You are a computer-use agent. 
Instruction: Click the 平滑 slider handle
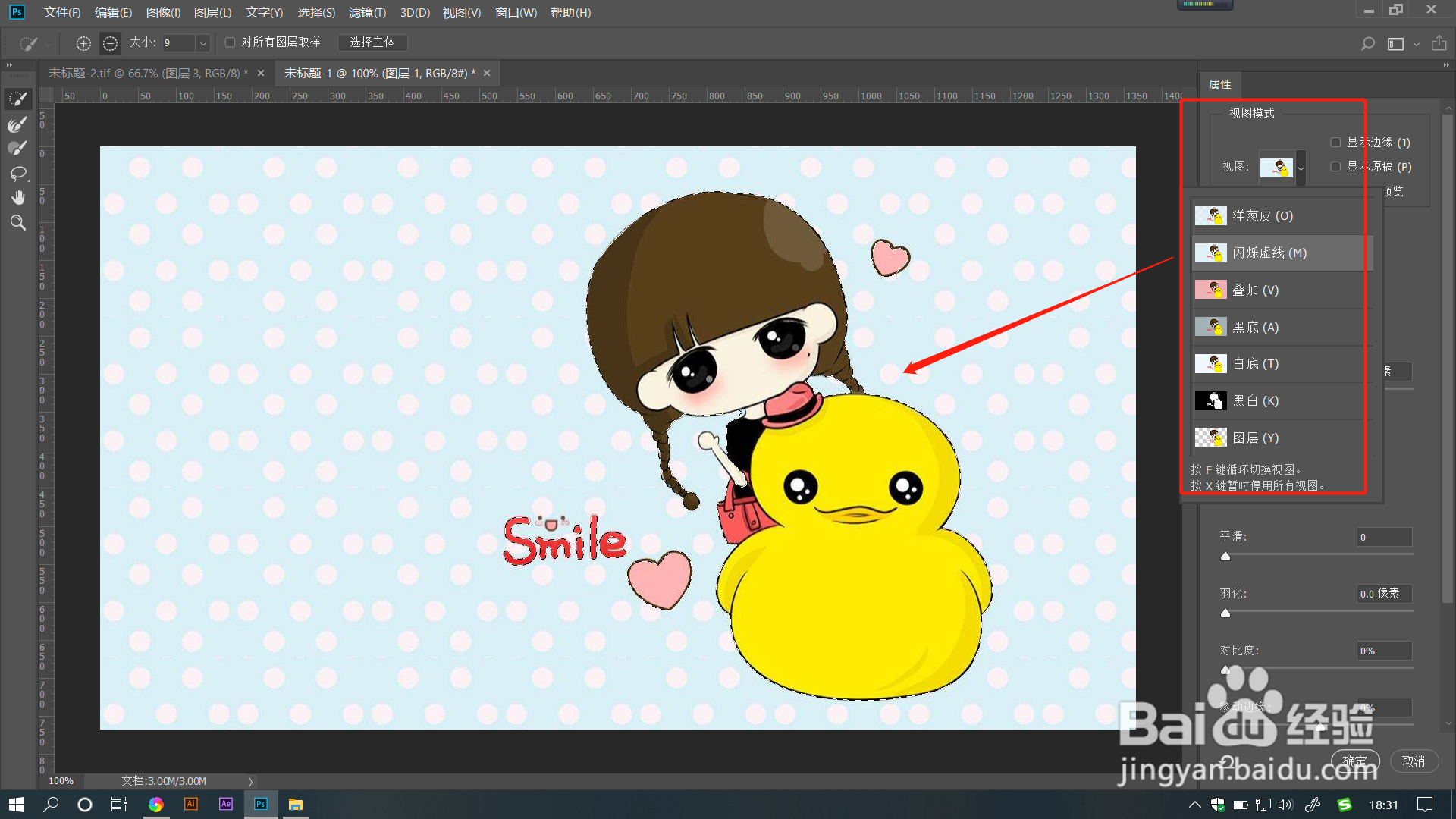1225,556
